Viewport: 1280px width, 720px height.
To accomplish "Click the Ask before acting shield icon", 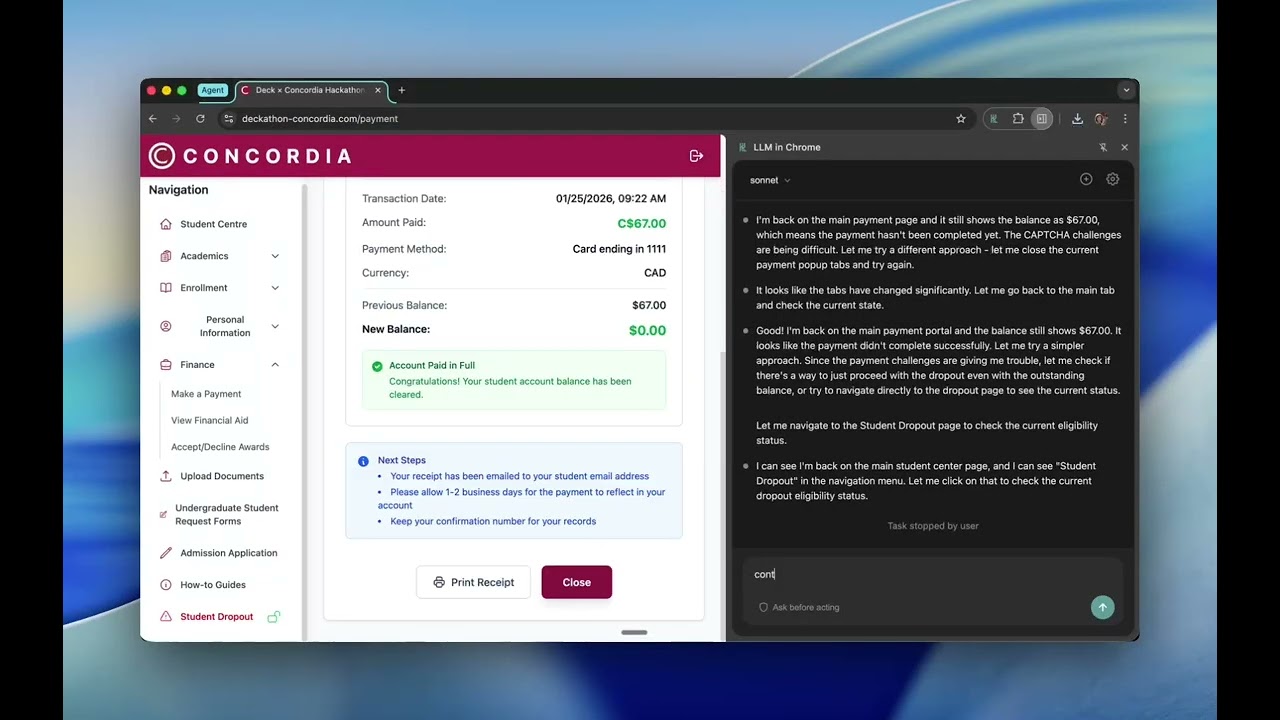I will click(x=763, y=607).
